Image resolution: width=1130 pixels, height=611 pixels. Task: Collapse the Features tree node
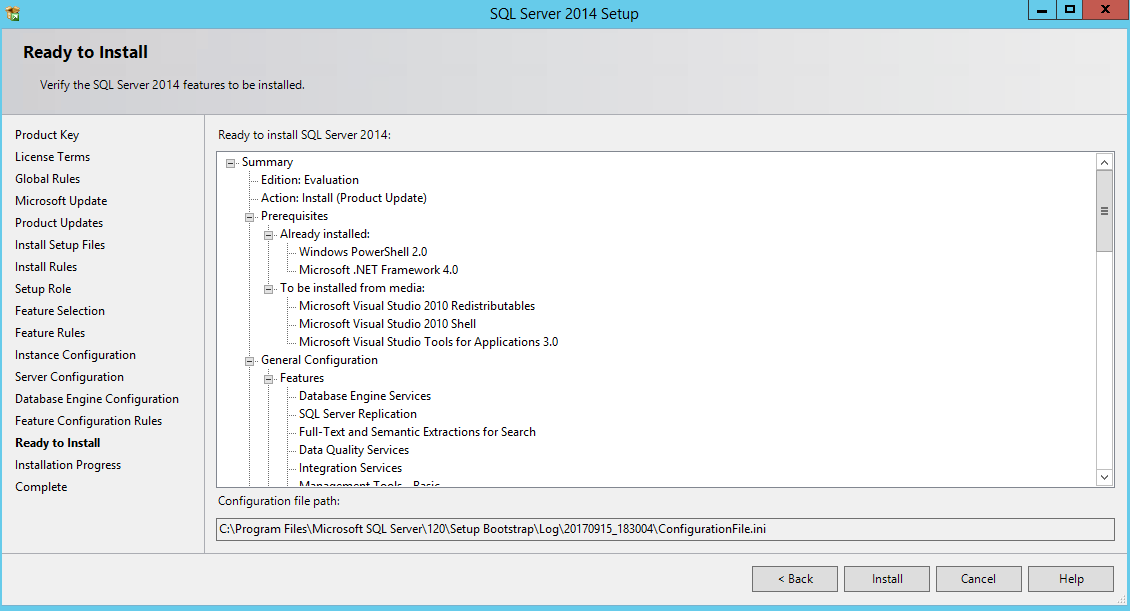point(269,378)
